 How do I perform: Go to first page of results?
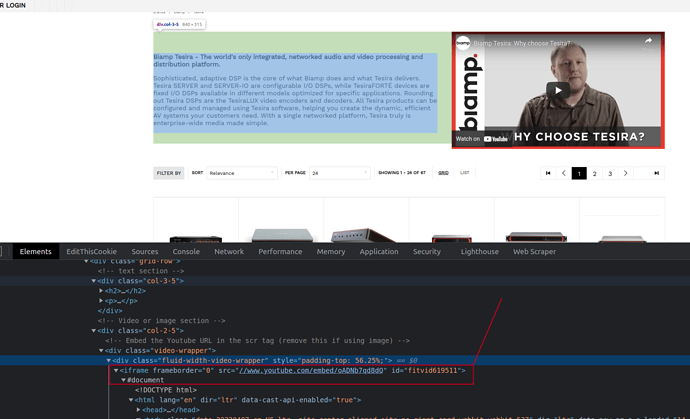pyautogui.click(x=548, y=173)
